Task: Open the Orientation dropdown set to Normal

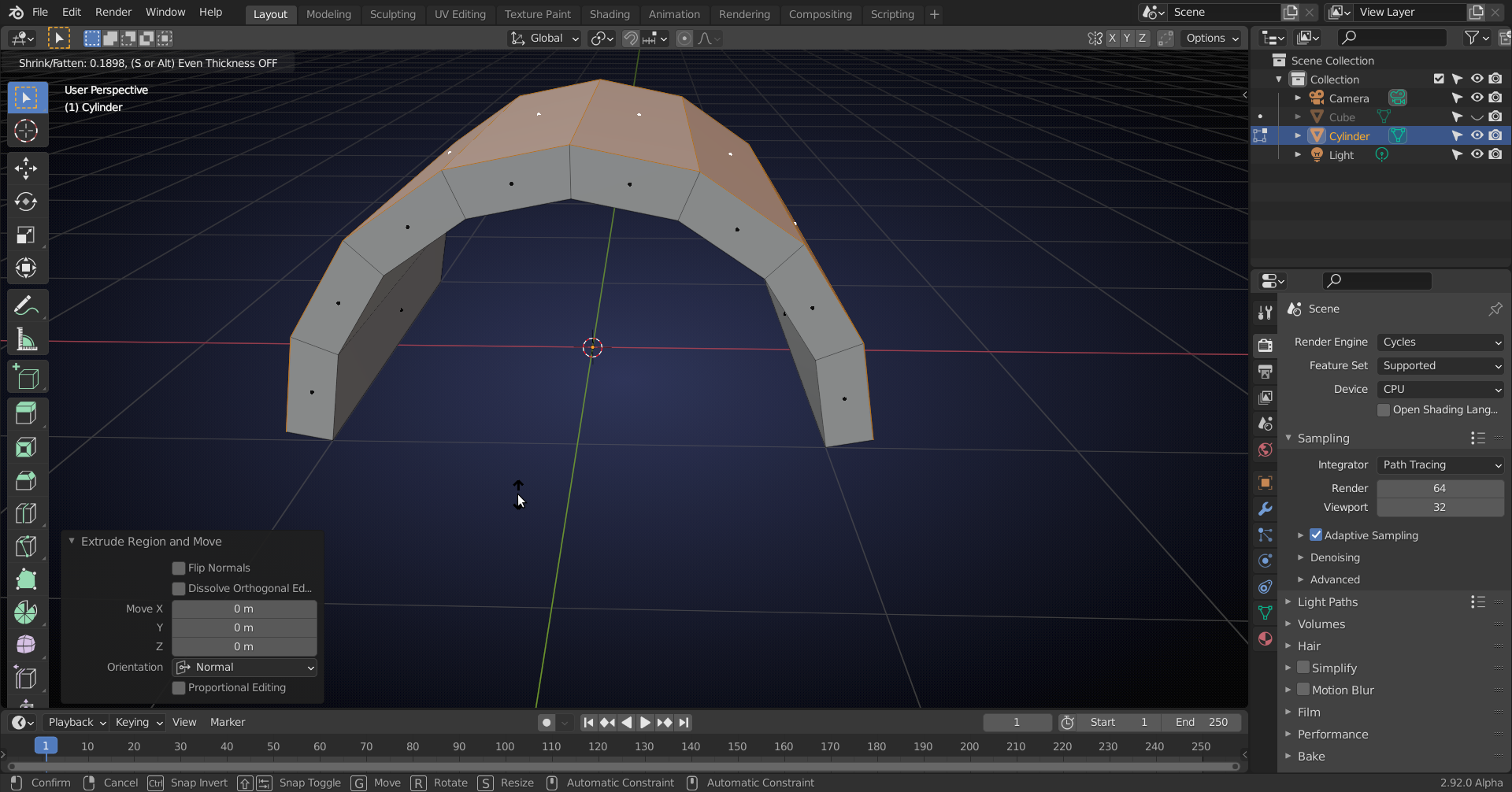Action: click(x=245, y=668)
